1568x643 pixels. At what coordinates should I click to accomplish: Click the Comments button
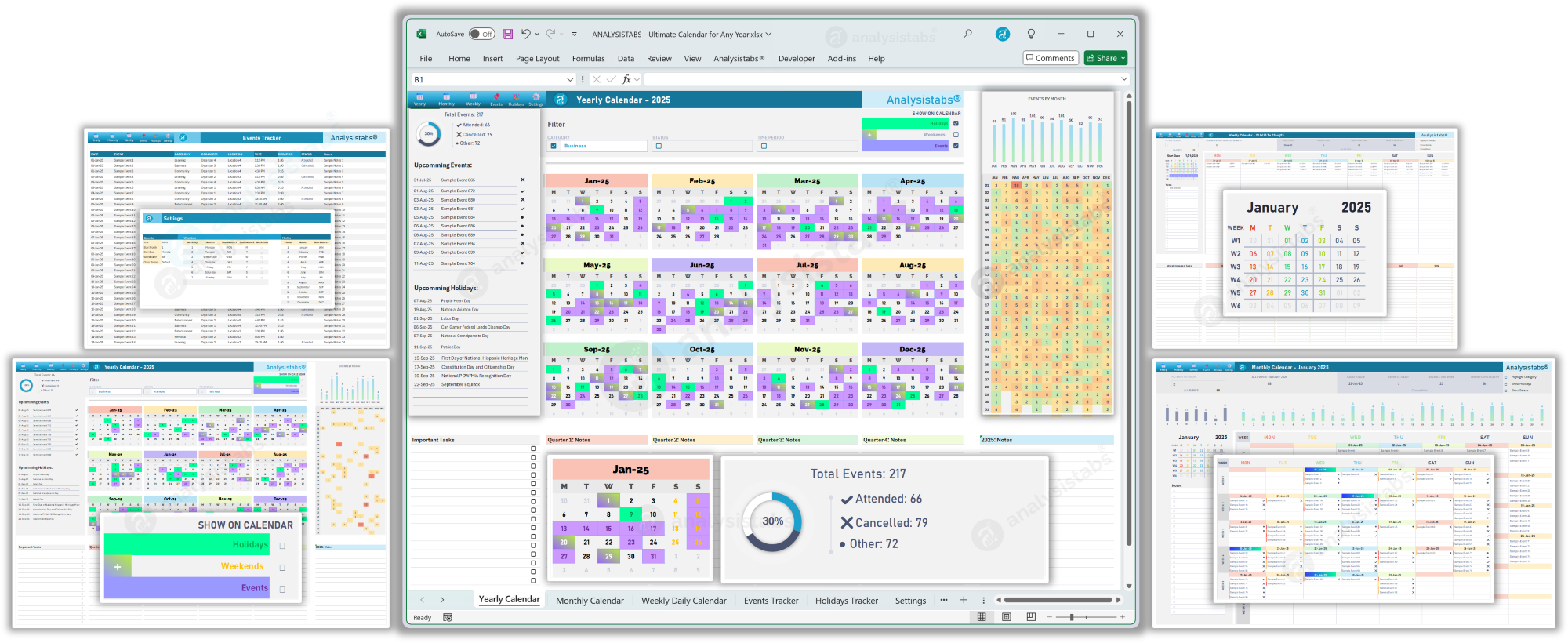[x=1051, y=58]
